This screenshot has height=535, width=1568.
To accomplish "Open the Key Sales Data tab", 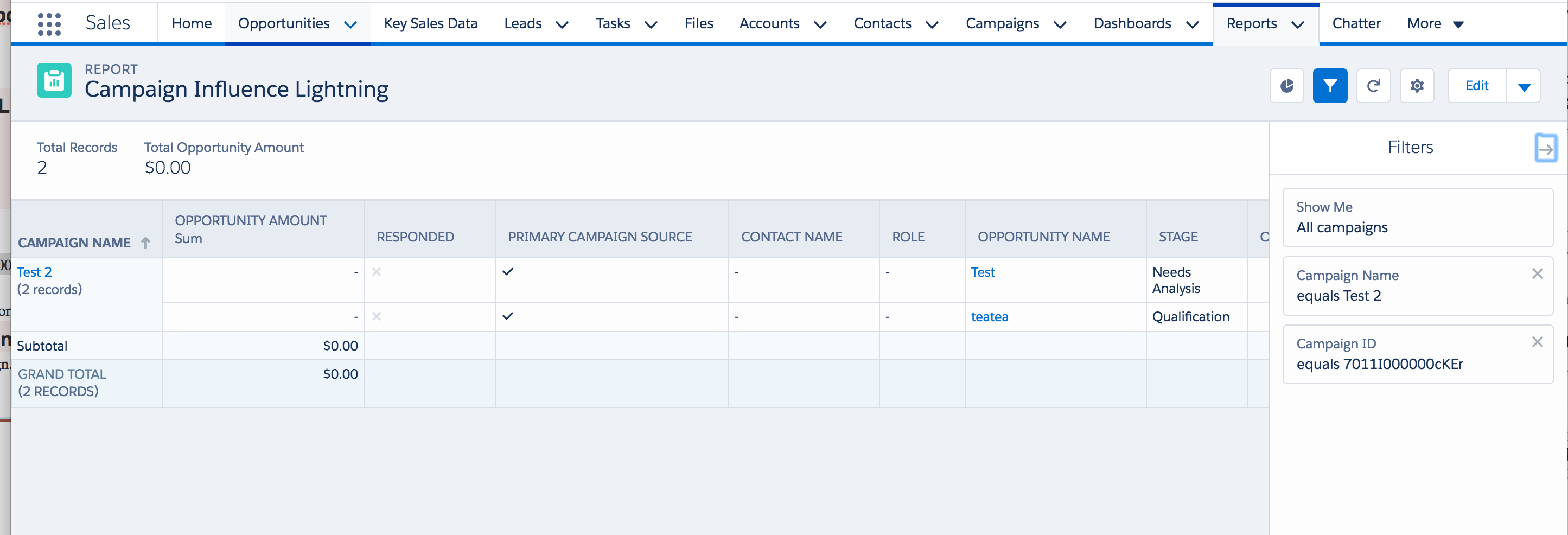I will pyautogui.click(x=430, y=24).
